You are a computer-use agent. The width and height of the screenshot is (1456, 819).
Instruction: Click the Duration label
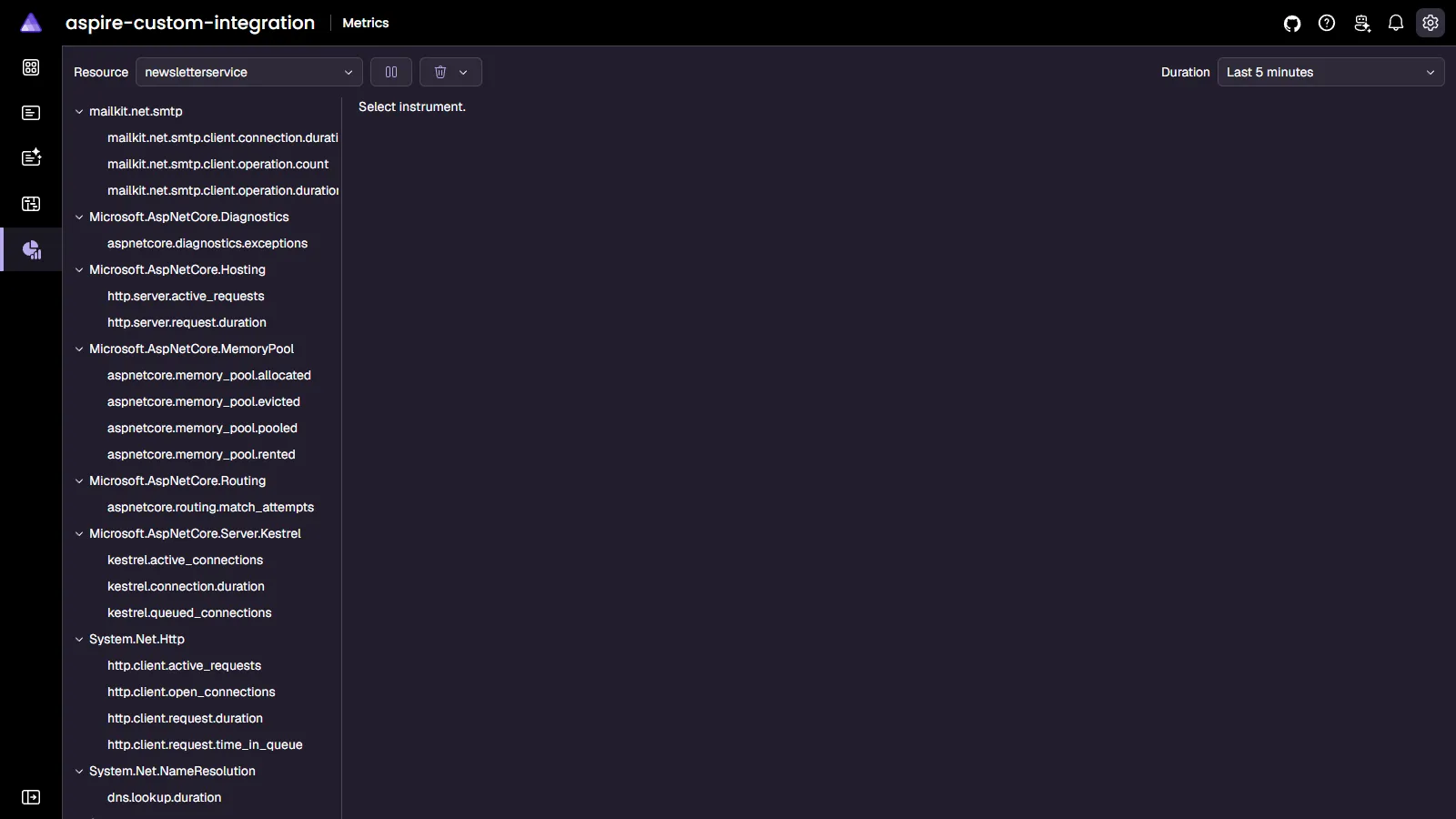[x=1185, y=72]
